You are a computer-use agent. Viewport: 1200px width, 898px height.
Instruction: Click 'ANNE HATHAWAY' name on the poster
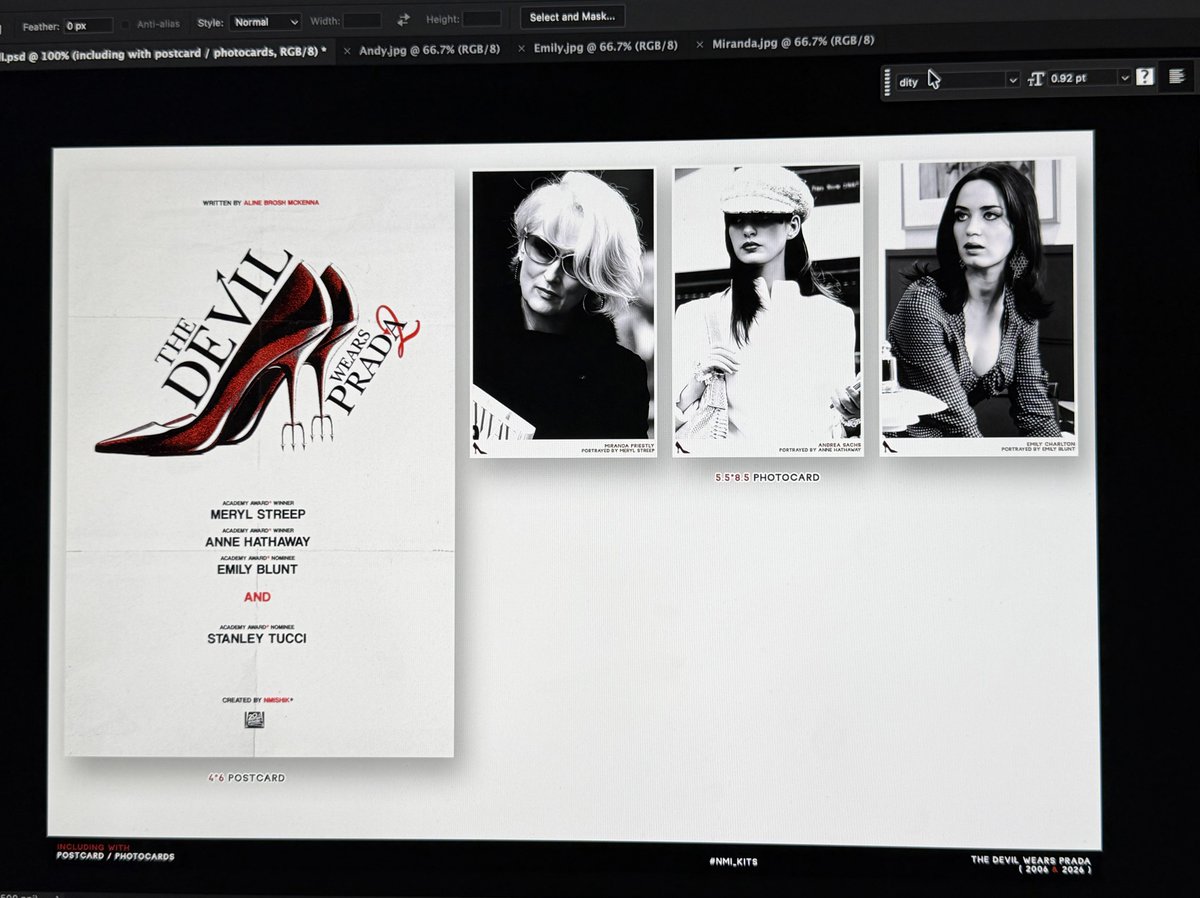point(258,541)
